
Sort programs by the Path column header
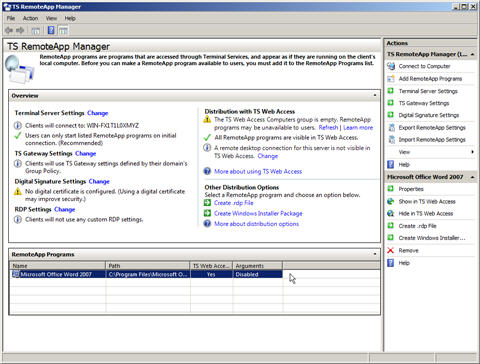148,266
